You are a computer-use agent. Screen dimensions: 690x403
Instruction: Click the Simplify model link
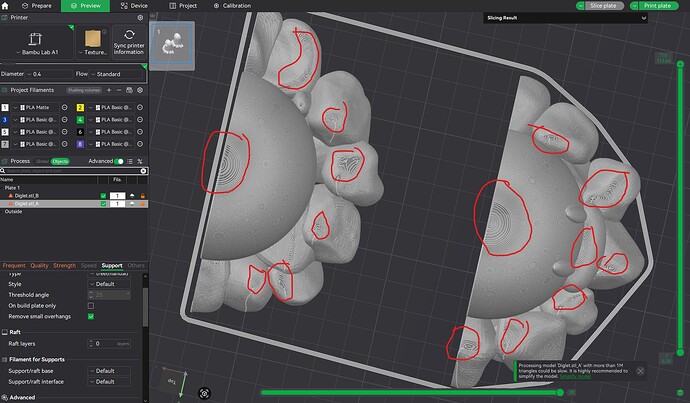tap(575, 377)
